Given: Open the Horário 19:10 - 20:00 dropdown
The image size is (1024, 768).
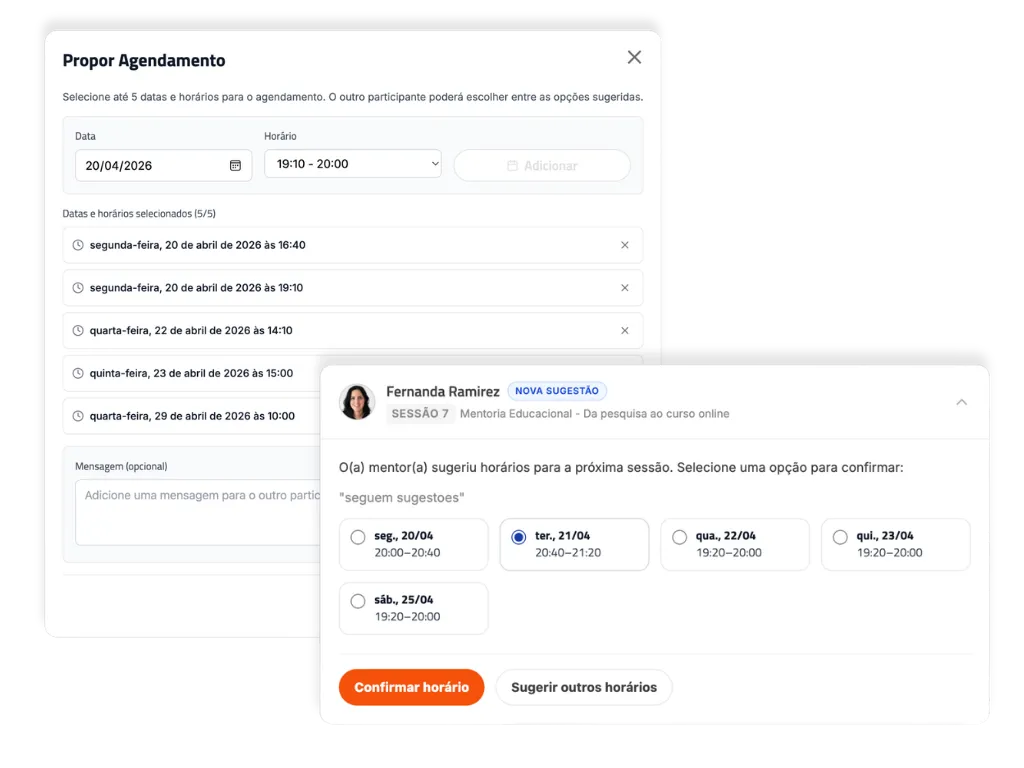Looking at the screenshot, I should click(352, 164).
